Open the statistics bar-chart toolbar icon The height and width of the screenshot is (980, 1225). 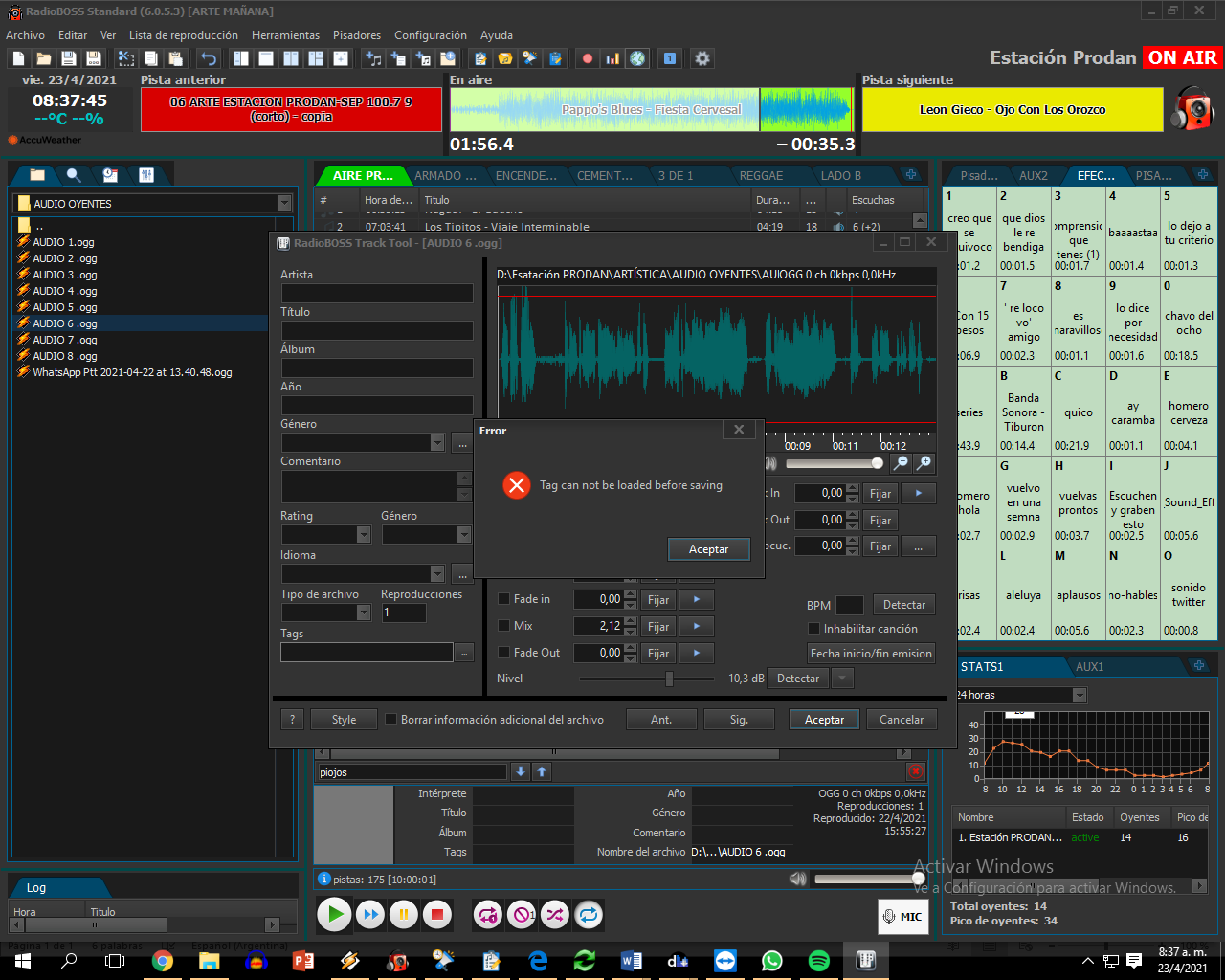coord(612,58)
